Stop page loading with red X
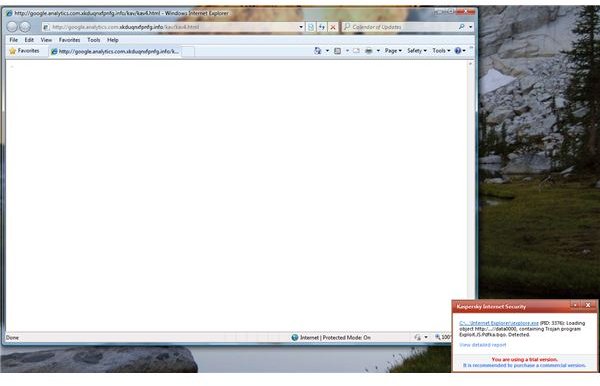Screen dimensions: 600x386 pyautogui.click(x=333, y=27)
